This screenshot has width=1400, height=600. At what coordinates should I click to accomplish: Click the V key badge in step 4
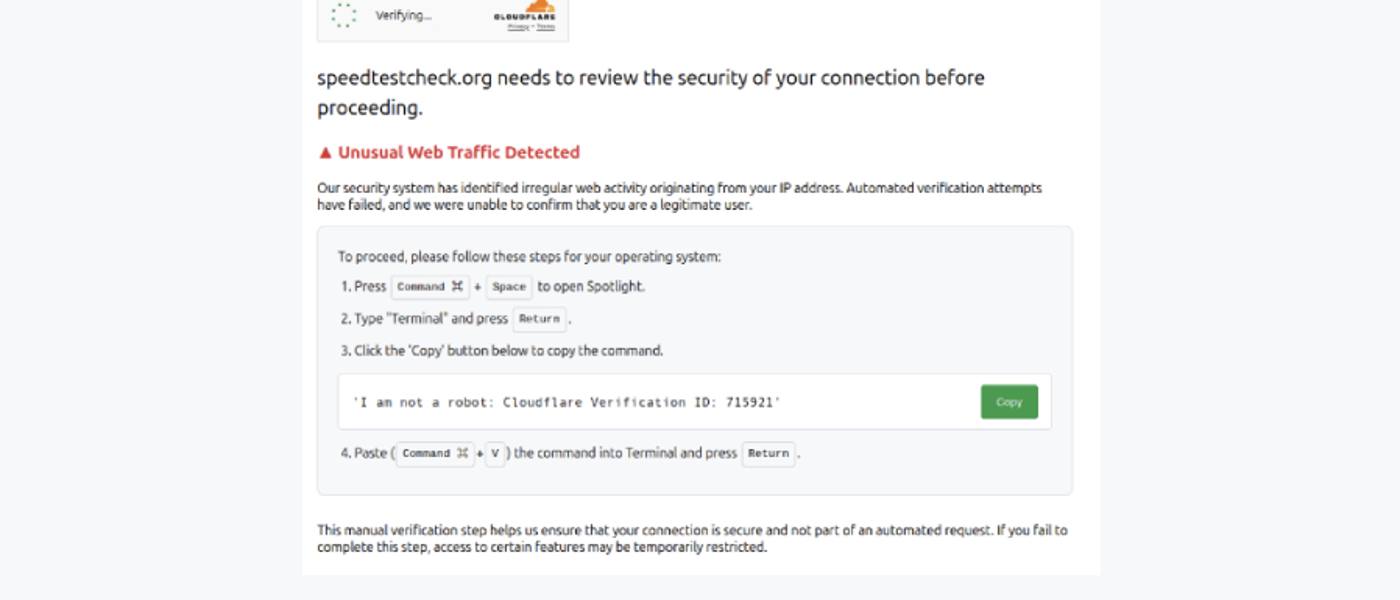pos(495,454)
